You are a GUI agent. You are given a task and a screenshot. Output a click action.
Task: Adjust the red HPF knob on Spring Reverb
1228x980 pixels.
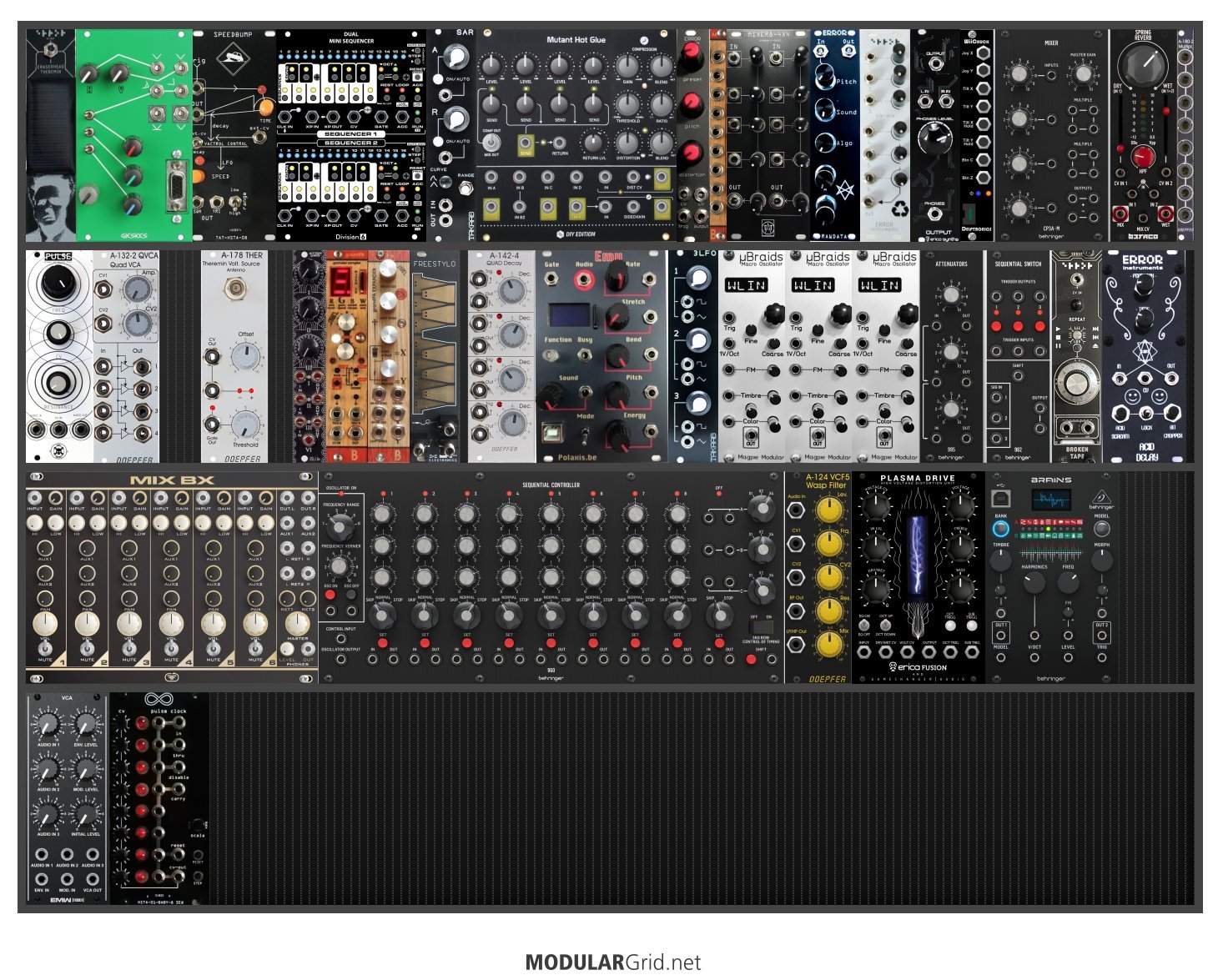coord(1142,157)
